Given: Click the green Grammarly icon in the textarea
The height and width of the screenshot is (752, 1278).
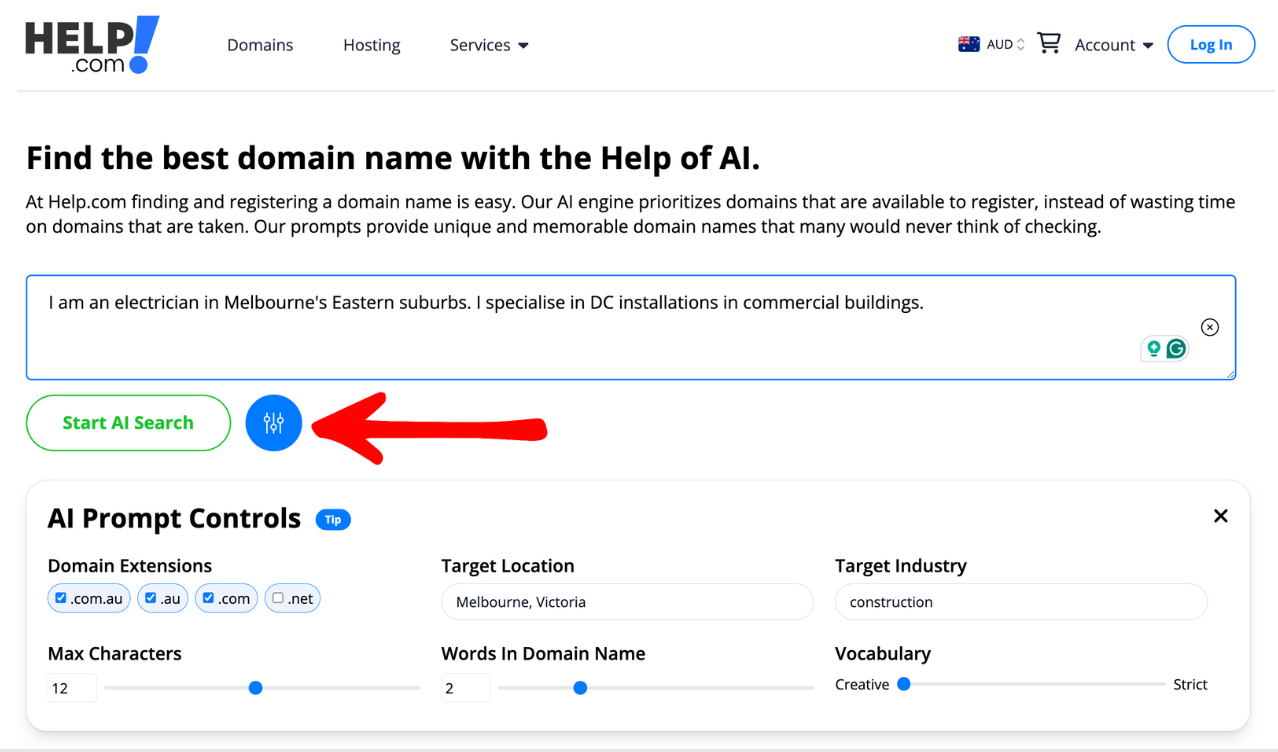Looking at the screenshot, I should pyautogui.click(x=1176, y=348).
